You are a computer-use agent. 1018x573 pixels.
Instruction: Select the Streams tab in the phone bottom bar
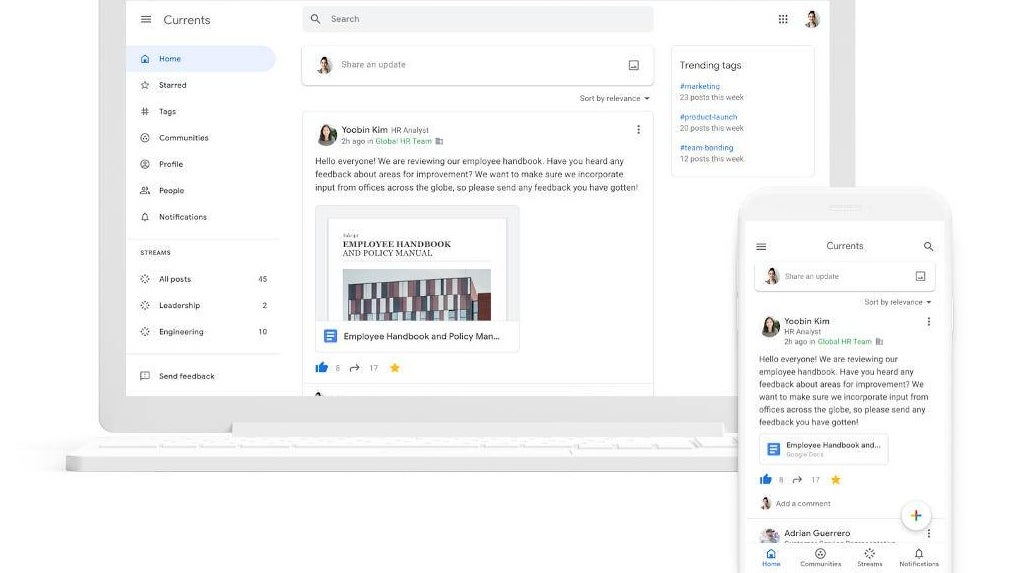[x=869, y=557]
